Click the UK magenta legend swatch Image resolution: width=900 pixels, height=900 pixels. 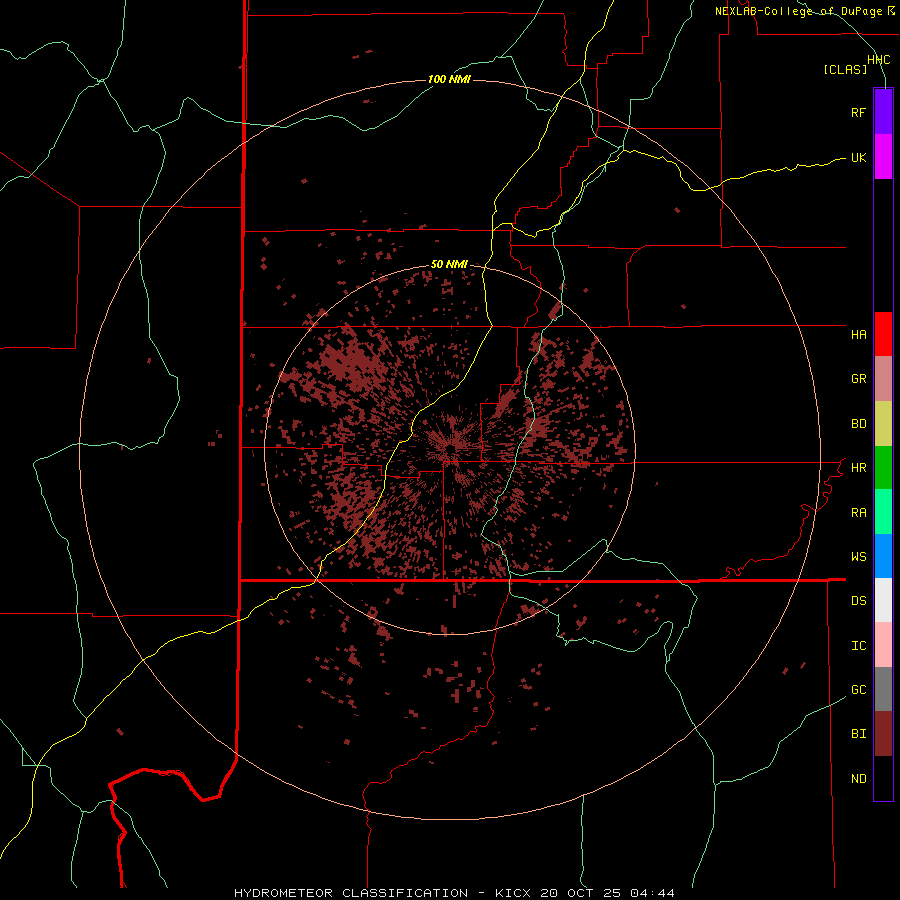pos(883,157)
